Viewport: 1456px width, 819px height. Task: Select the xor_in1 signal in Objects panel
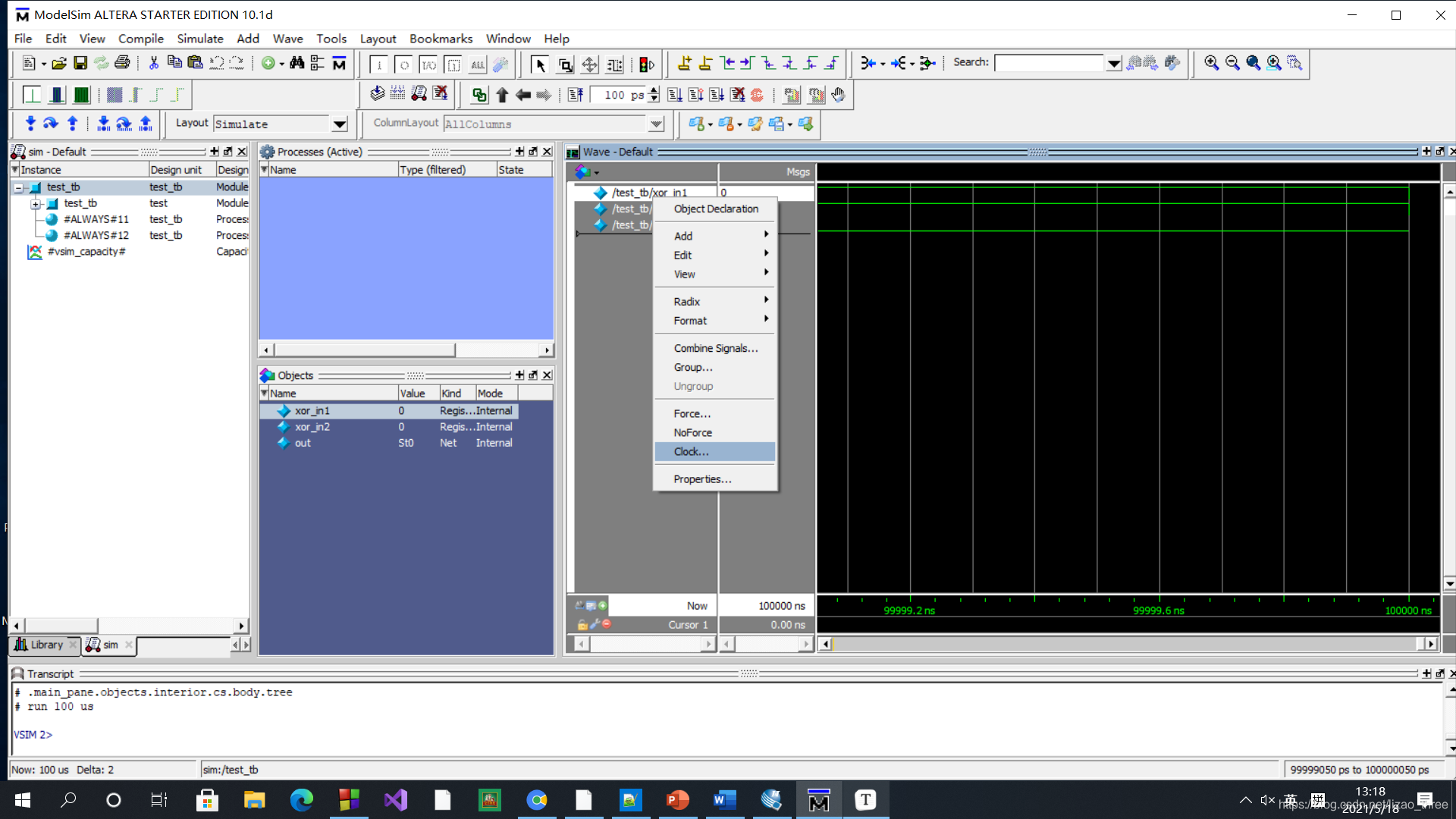[313, 410]
